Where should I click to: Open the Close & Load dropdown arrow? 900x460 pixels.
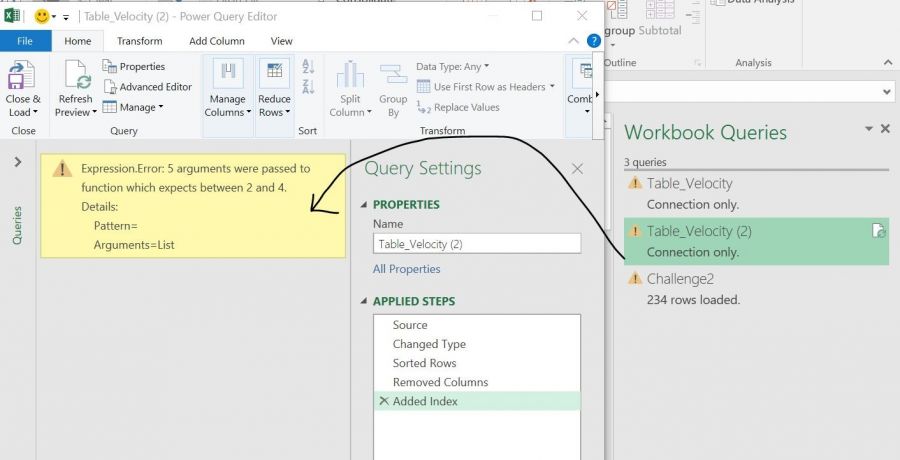click(x=35, y=113)
